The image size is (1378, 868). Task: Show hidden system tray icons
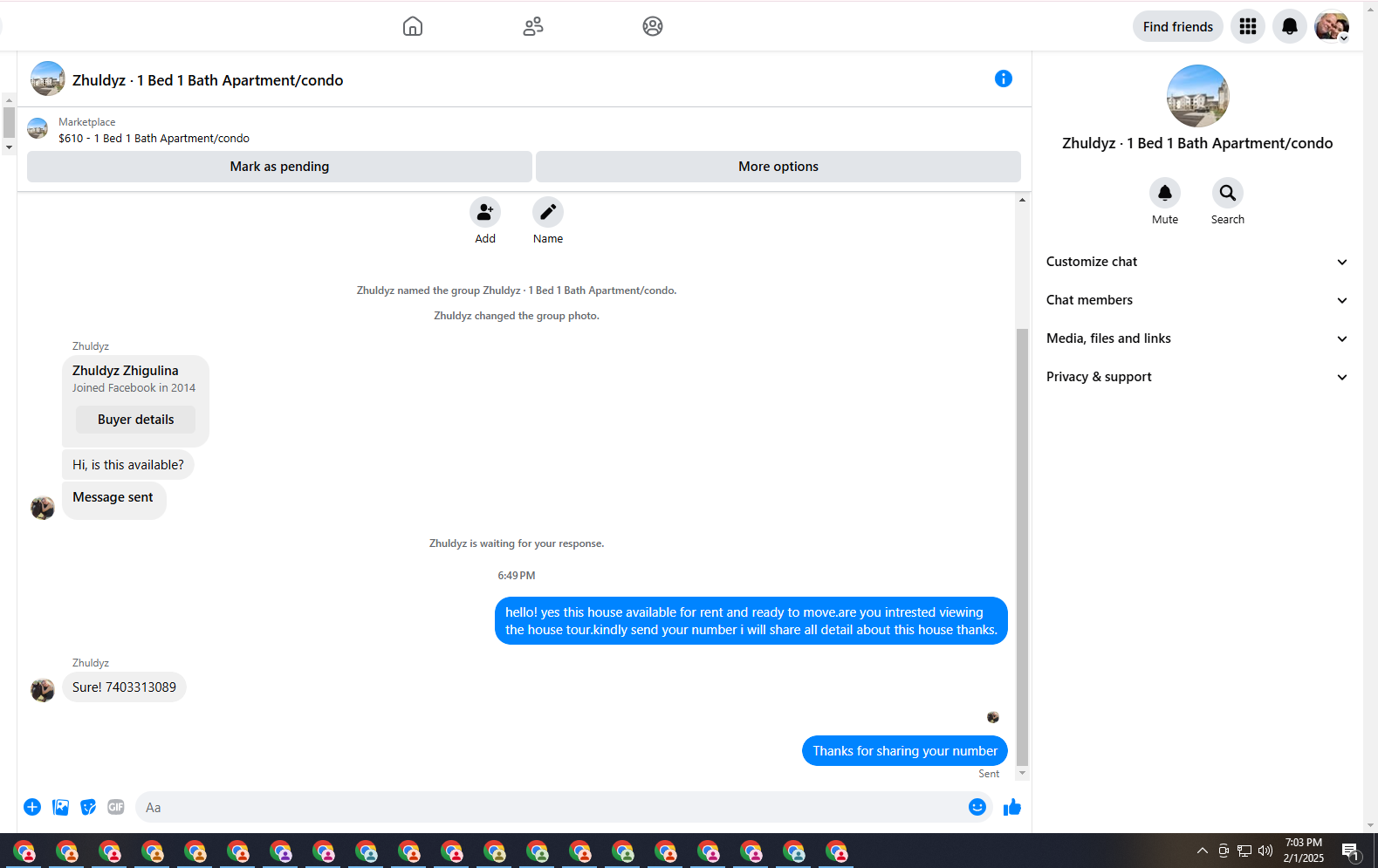(x=1203, y=851)
